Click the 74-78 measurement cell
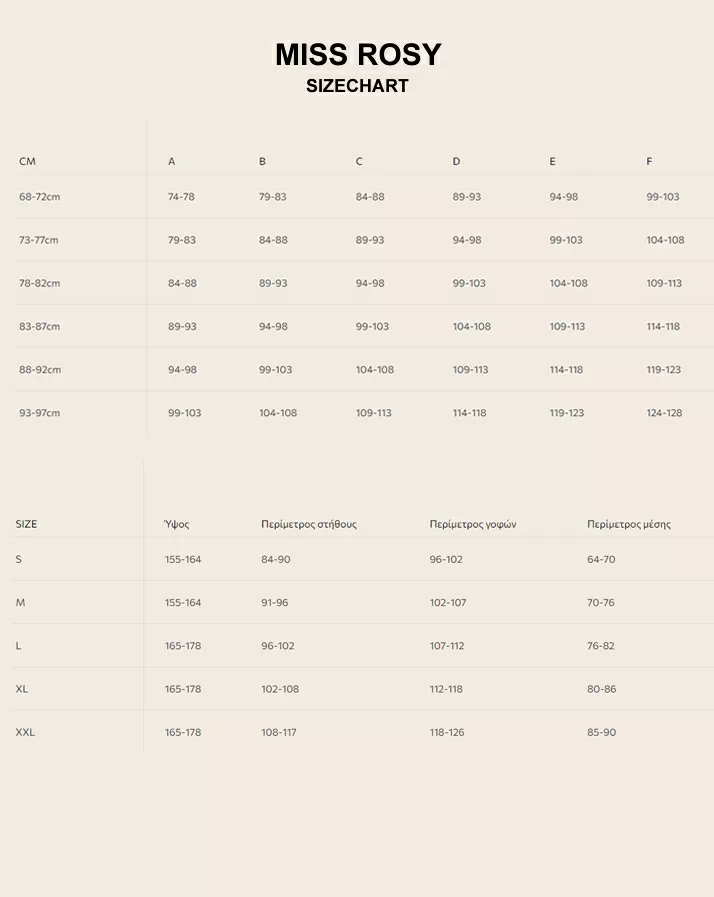714x897 pixels. (181, 197)
